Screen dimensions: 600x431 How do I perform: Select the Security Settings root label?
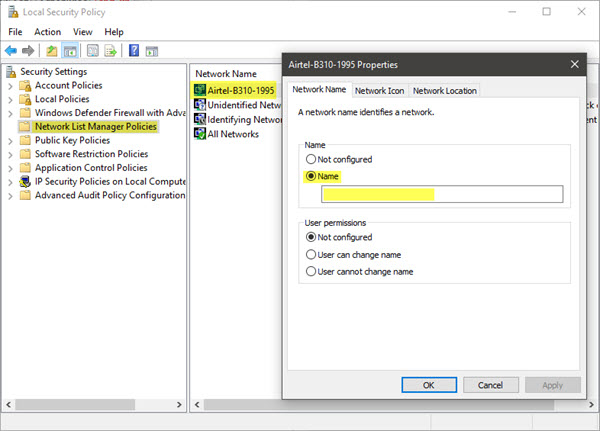click(54, 72)
